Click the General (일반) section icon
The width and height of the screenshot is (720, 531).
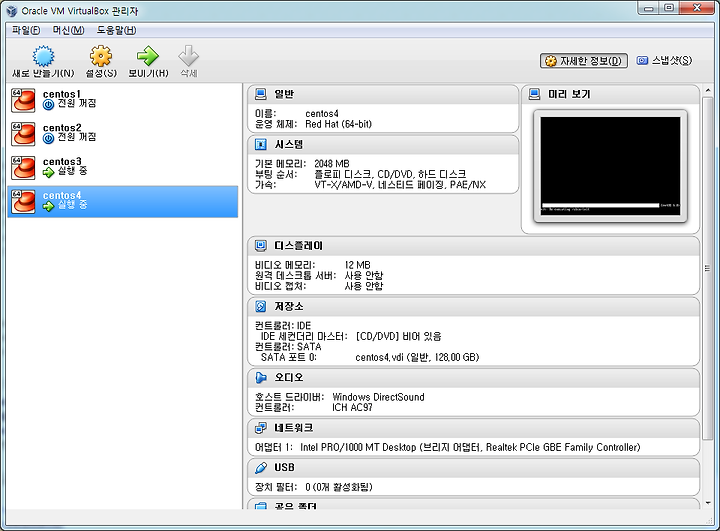click(x=261, y=94)
